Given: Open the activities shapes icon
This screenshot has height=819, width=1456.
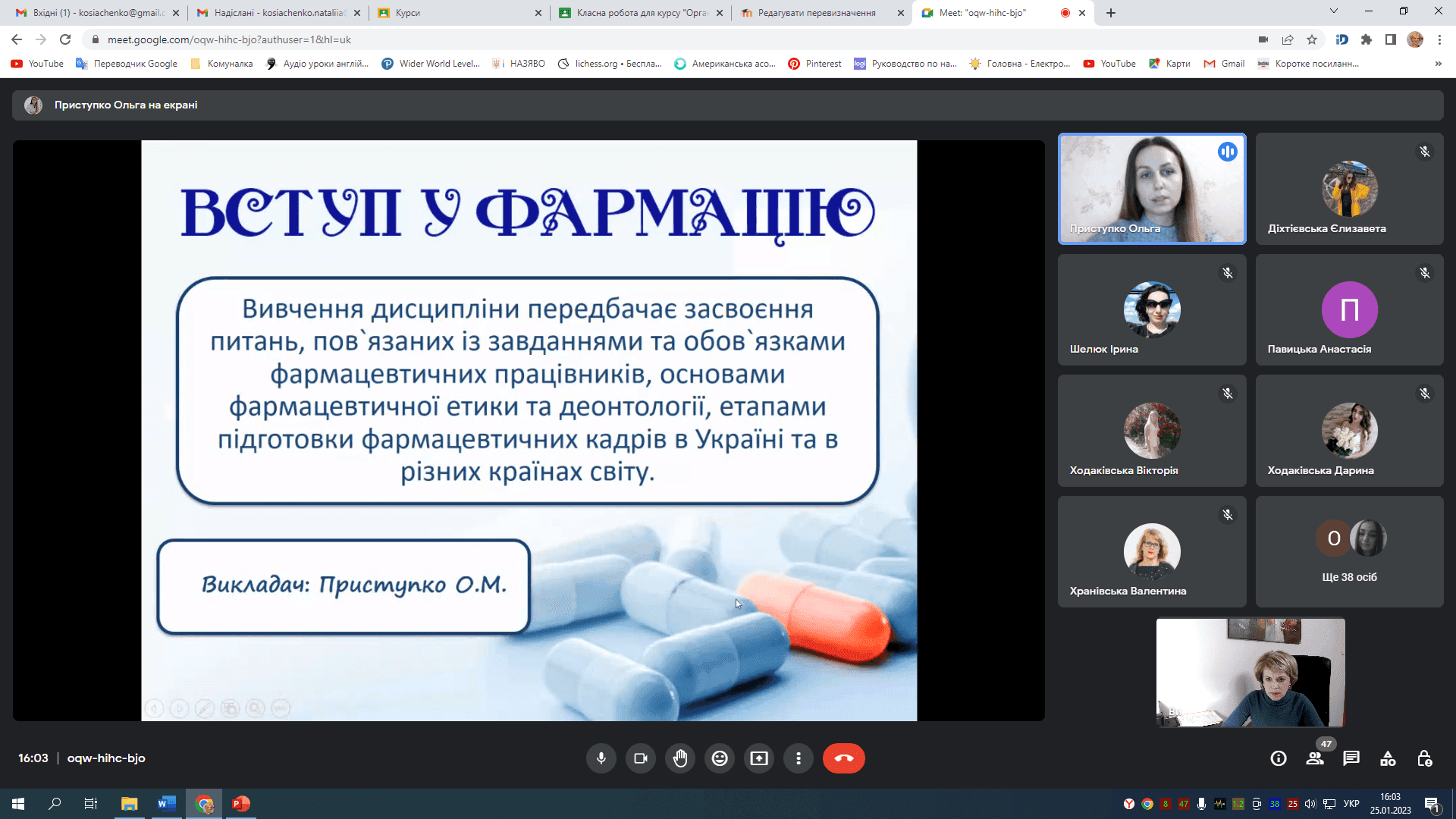Looking at the screenshot, I should 1388,758.
